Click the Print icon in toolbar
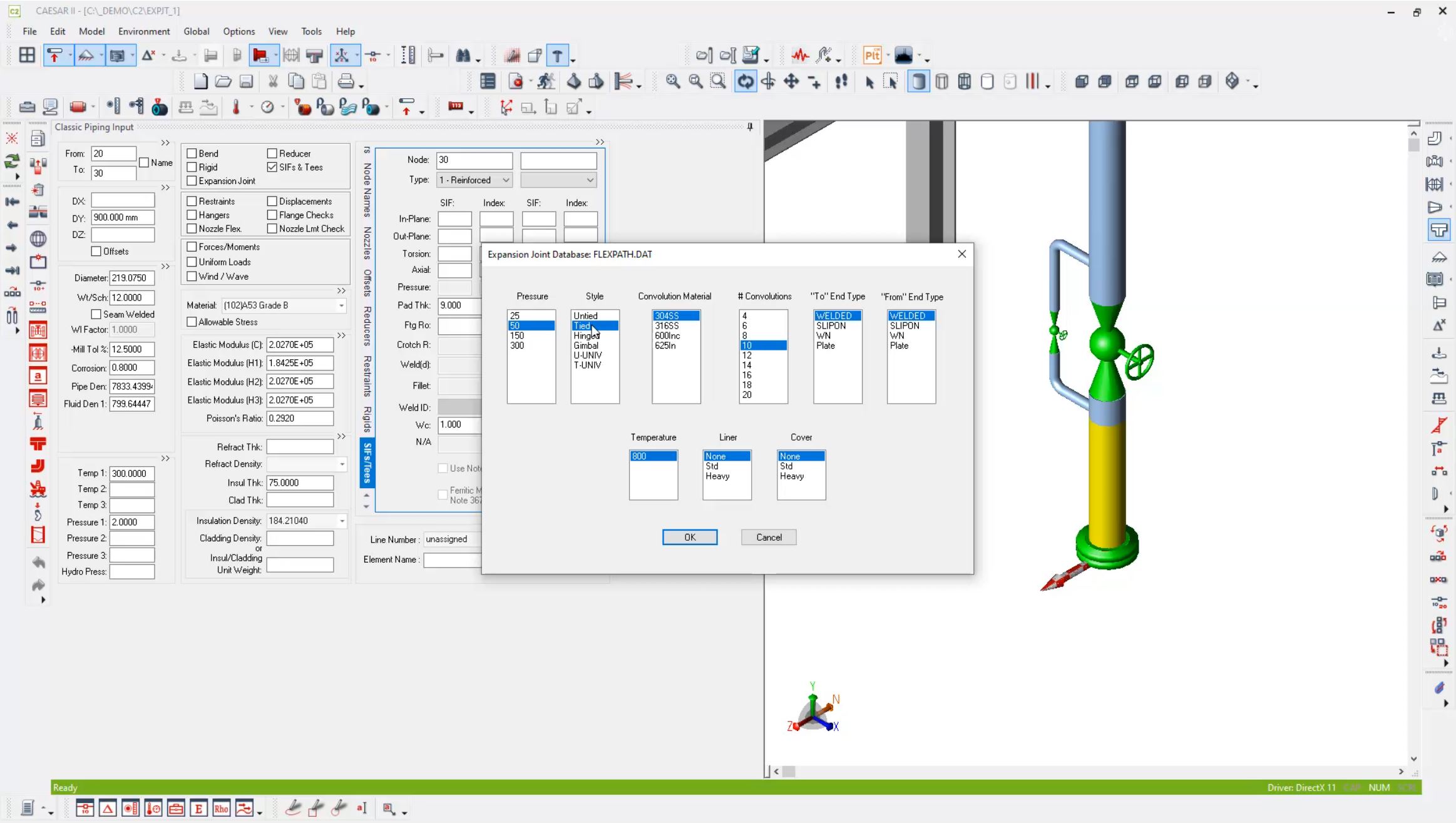This screenshot has width=1456, height=823. pos(346,81)
